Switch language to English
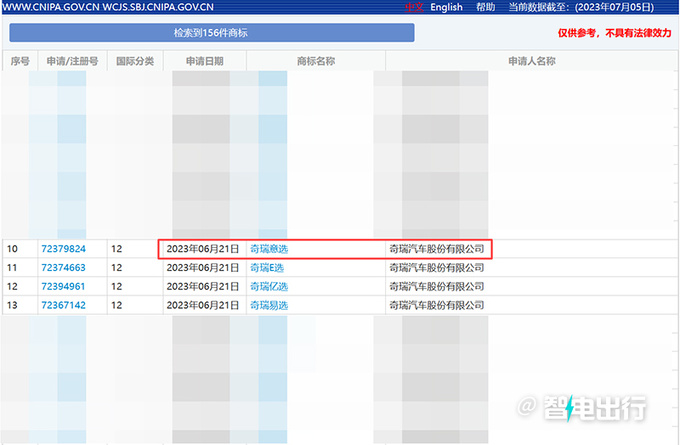Screen dimensions: 680x445 click(x=446, y=7)
